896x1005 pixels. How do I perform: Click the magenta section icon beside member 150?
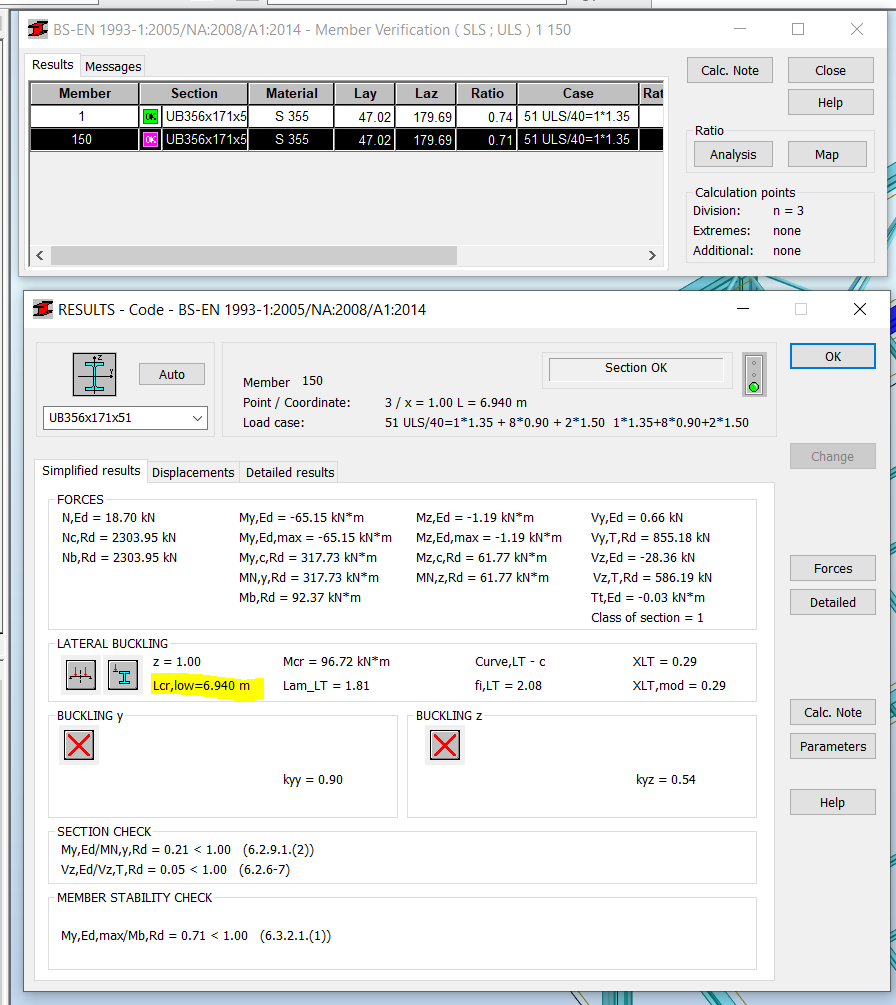pos(151,139)
